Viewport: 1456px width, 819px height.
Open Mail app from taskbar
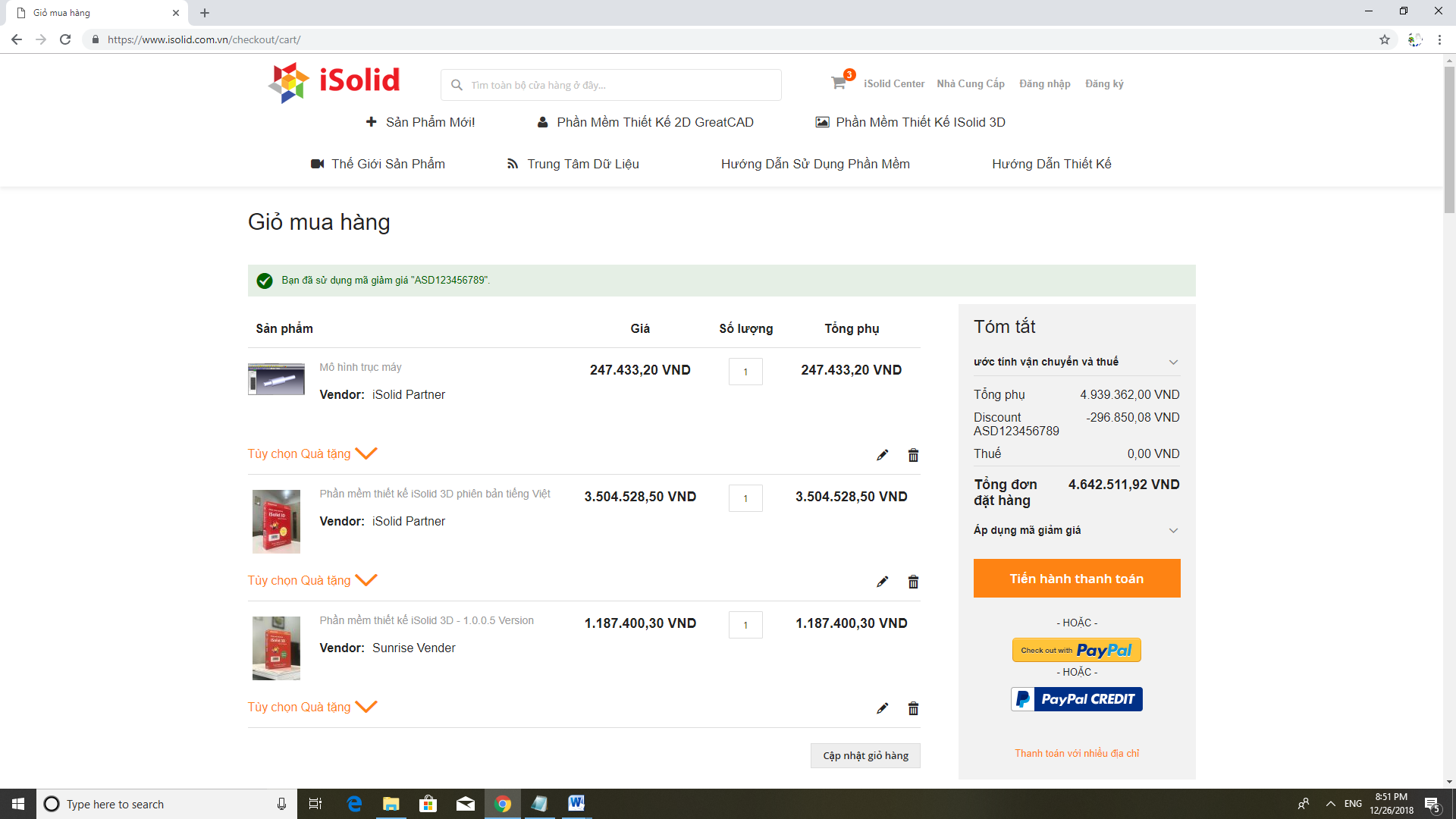(x=466, y=804)
